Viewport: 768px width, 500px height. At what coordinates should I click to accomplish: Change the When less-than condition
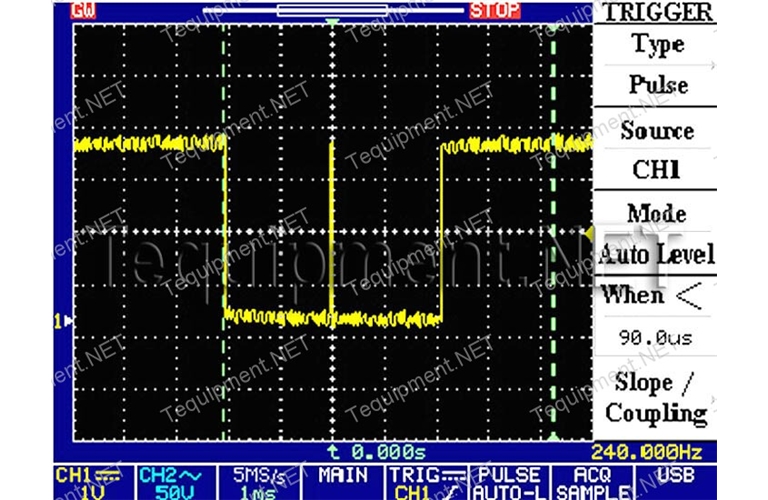tap(656, 296)
